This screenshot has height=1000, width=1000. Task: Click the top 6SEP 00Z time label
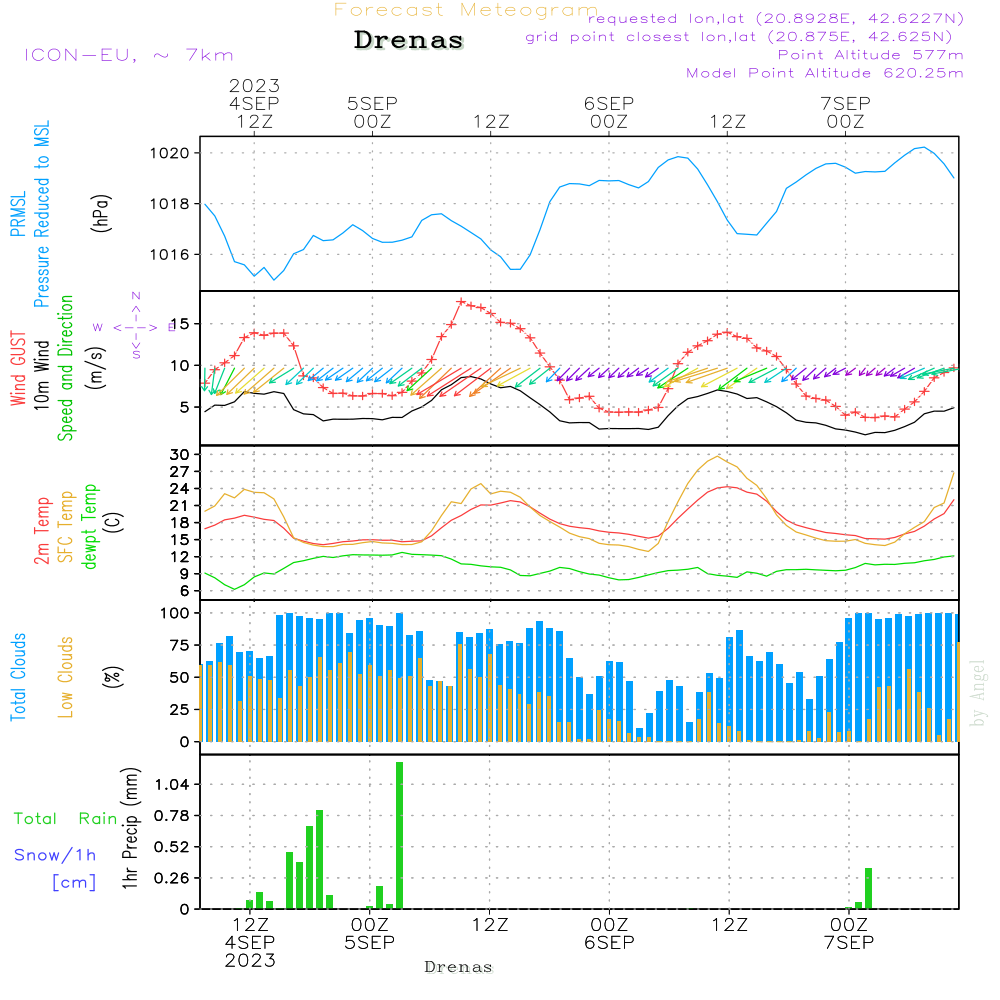click(x=609, y=112)
